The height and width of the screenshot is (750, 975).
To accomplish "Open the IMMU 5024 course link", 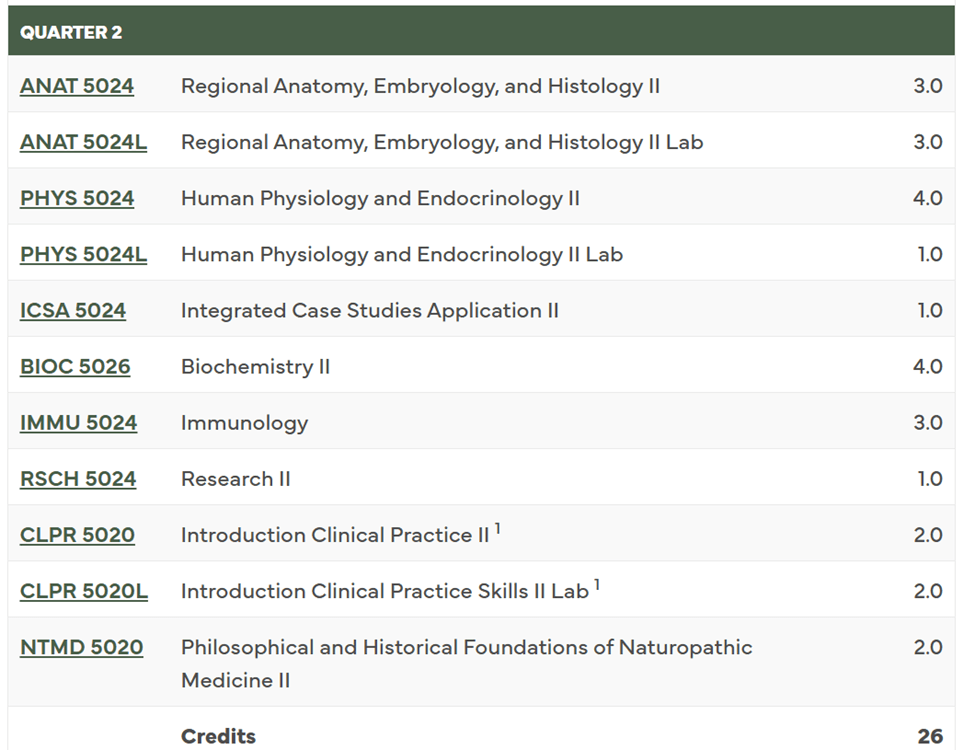I will pyautogui.click(x=78, y=422).
